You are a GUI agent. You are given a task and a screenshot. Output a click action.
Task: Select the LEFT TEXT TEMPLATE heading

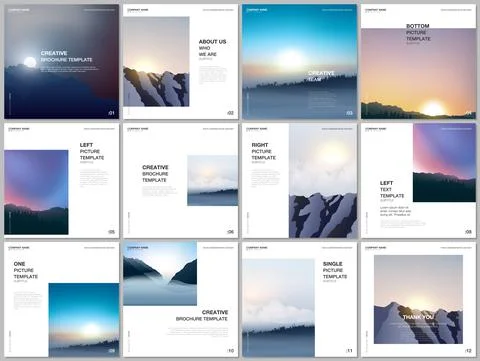392,189
